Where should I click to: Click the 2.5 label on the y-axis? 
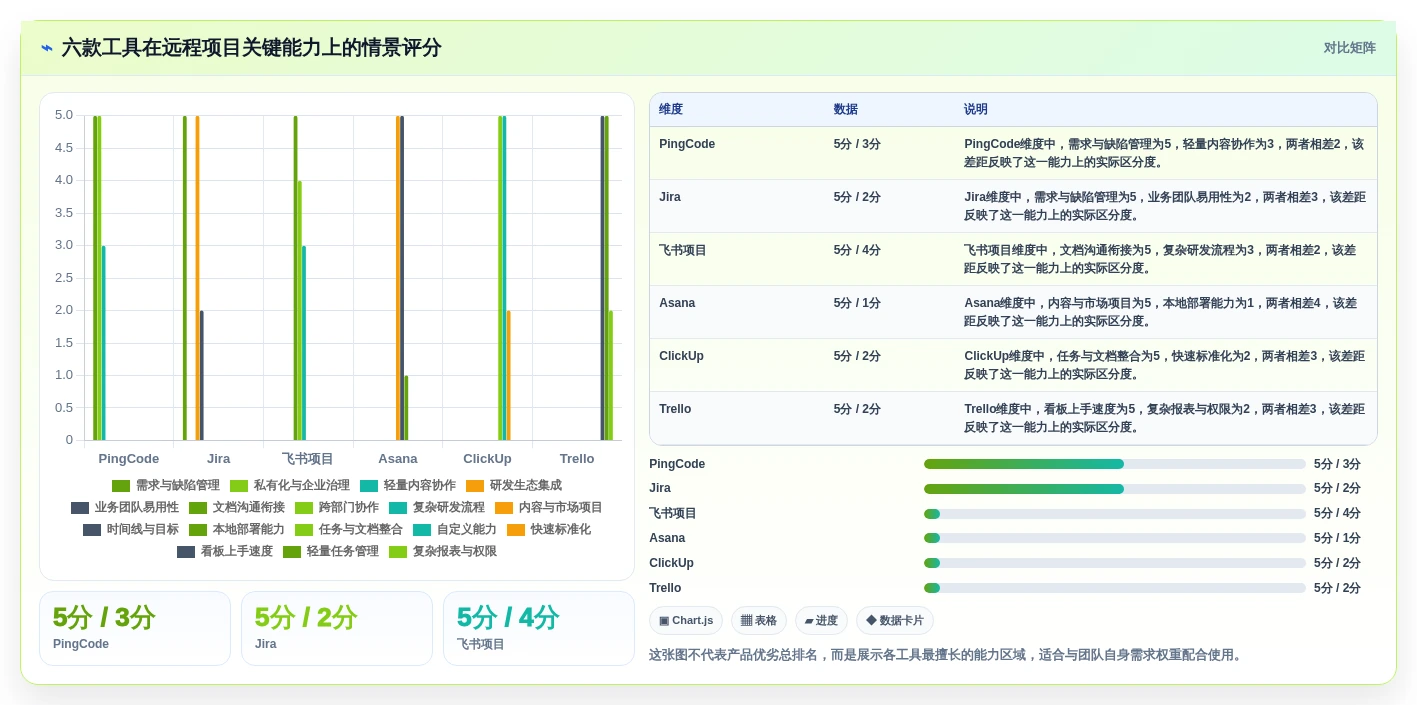coord(63,277)
